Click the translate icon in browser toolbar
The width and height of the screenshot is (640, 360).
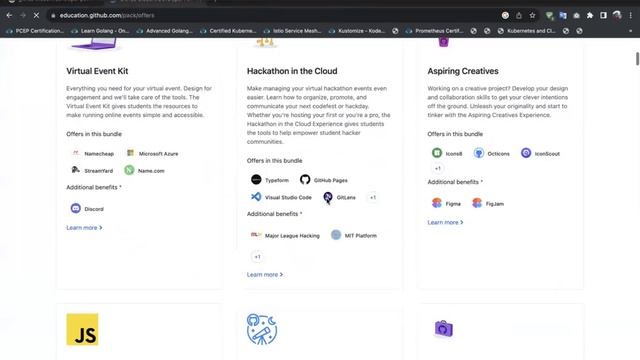point(563,16)
